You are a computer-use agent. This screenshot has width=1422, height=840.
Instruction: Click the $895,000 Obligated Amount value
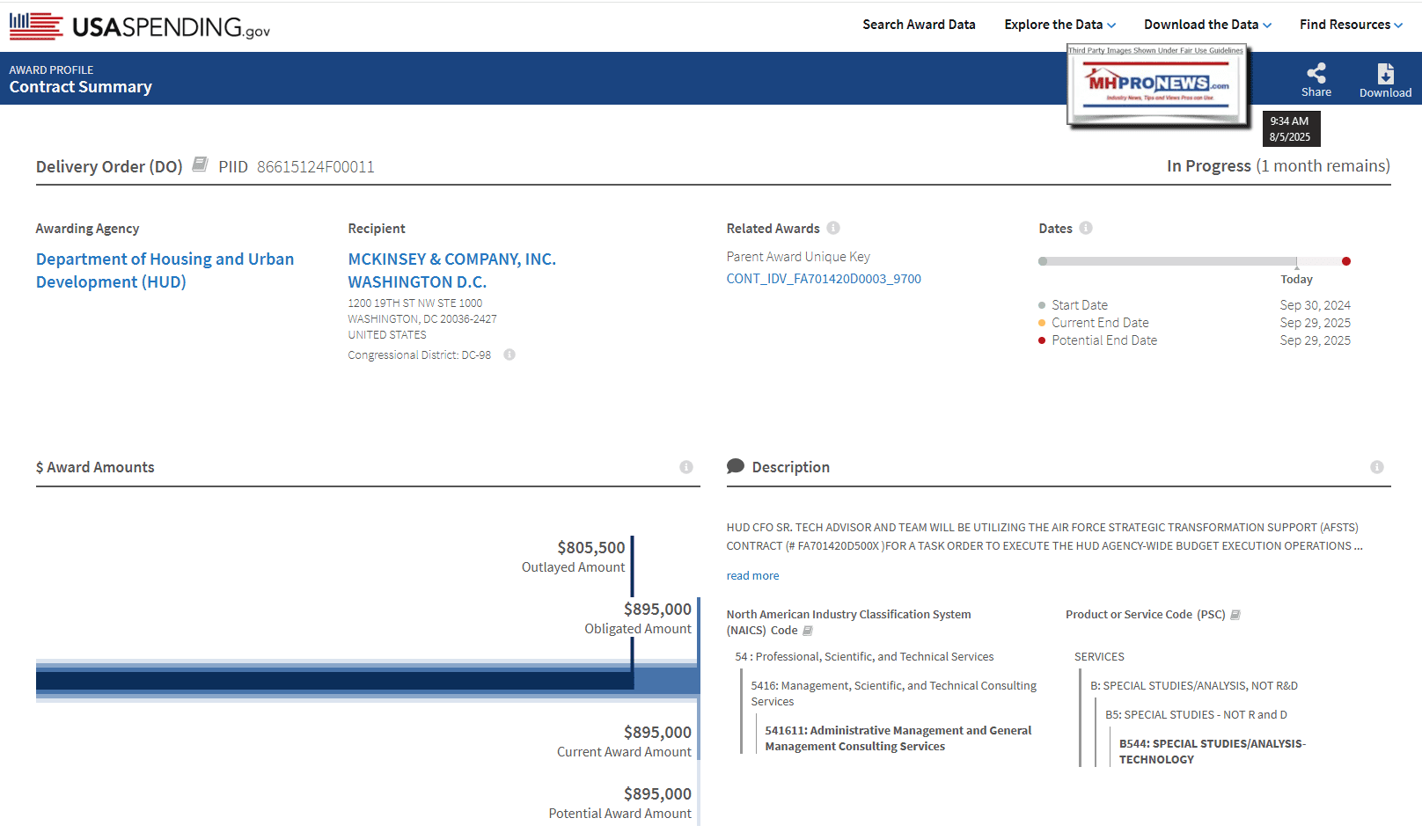657,609
